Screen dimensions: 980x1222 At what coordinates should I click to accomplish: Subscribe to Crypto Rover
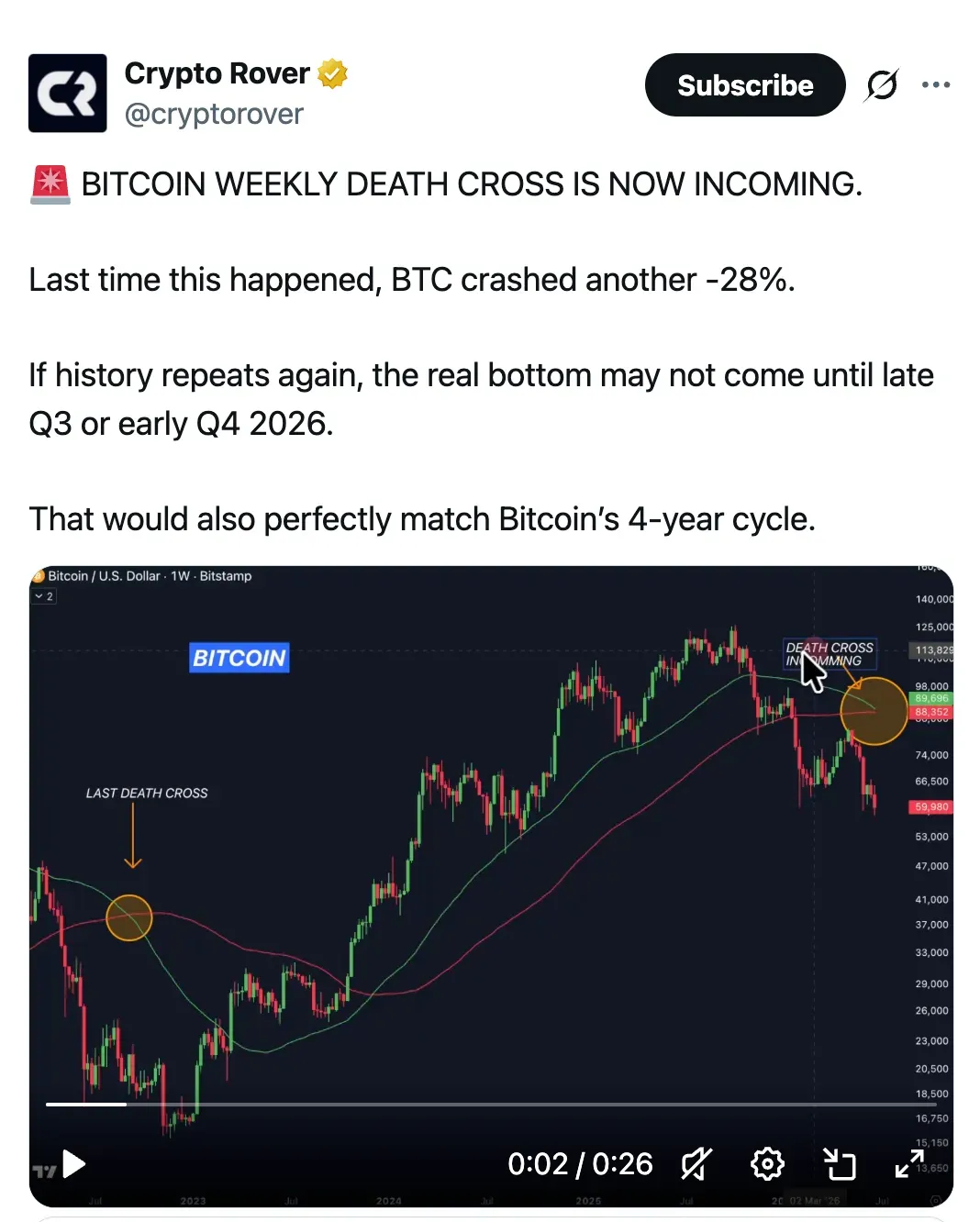(x=745, y=85)
